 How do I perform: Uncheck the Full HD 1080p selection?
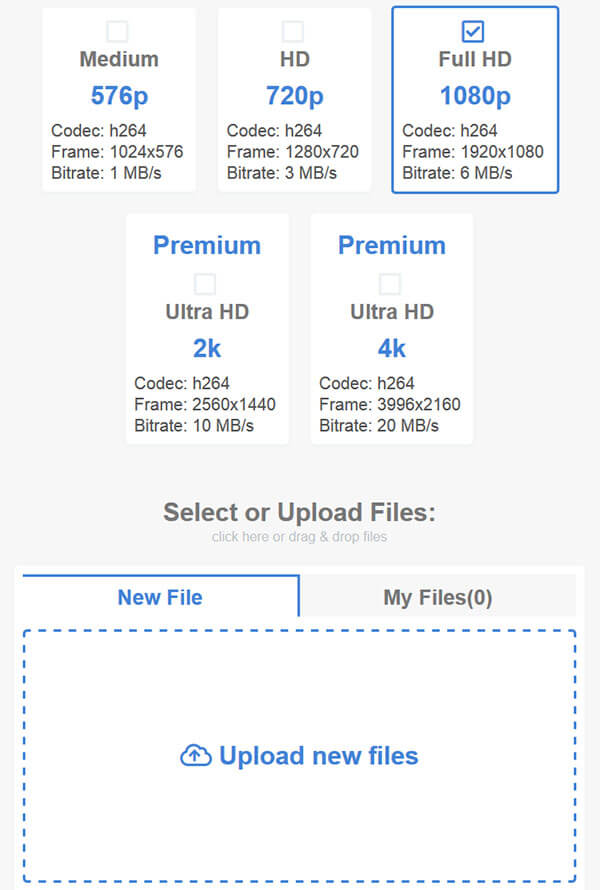tap(473, 29)
